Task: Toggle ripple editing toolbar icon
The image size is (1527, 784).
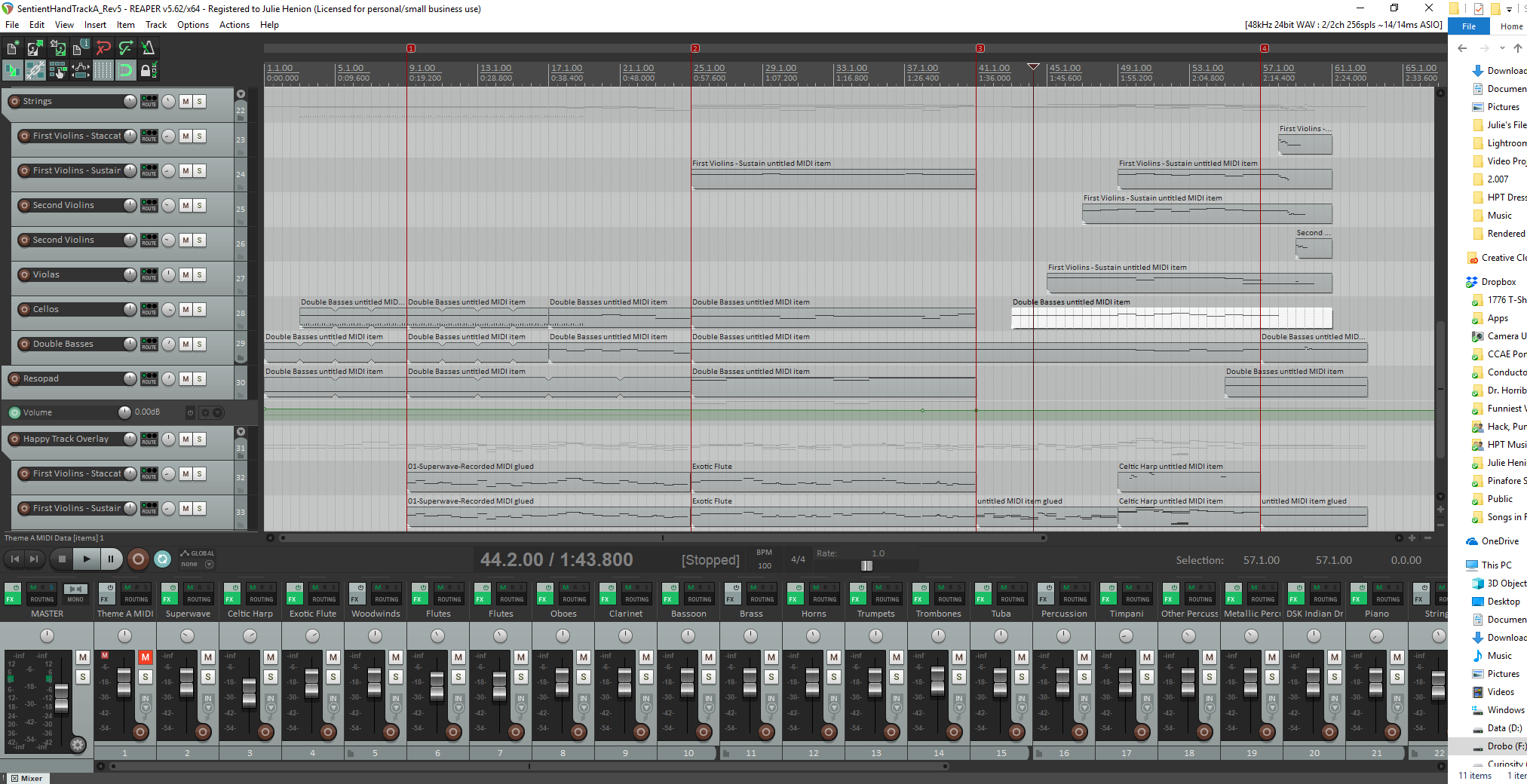Action: [58, 71]
